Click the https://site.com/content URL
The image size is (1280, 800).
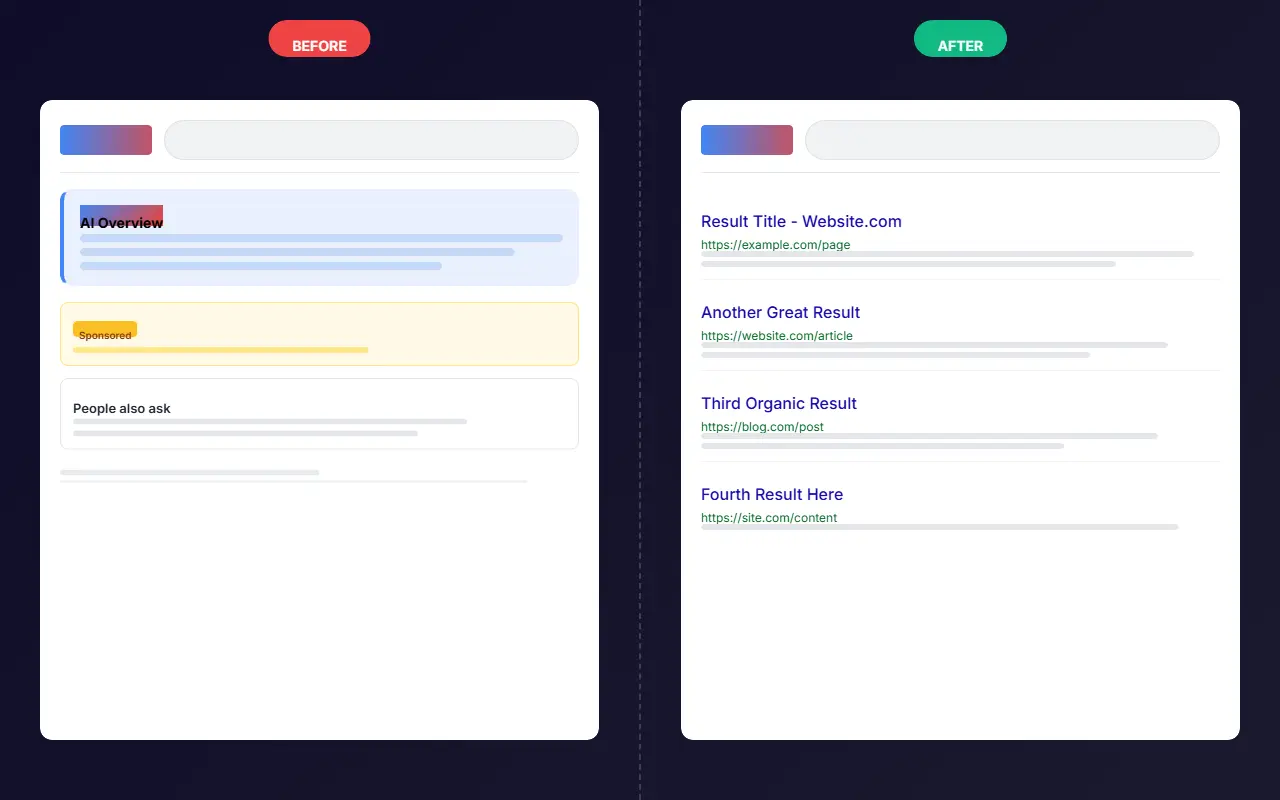pyautogui.click(x=769, y=518)
